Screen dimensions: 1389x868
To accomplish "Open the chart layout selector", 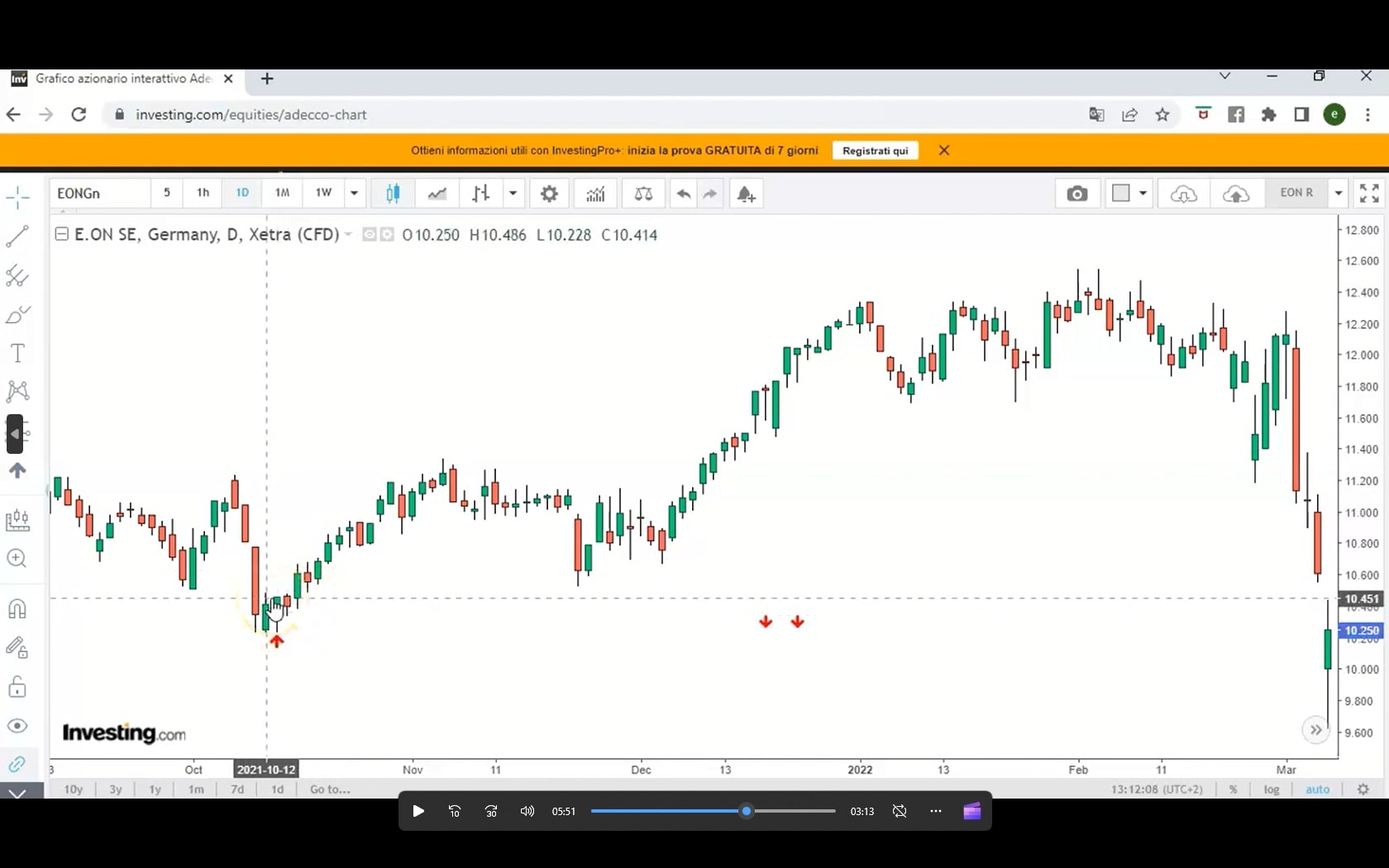I will (1129, 193).
